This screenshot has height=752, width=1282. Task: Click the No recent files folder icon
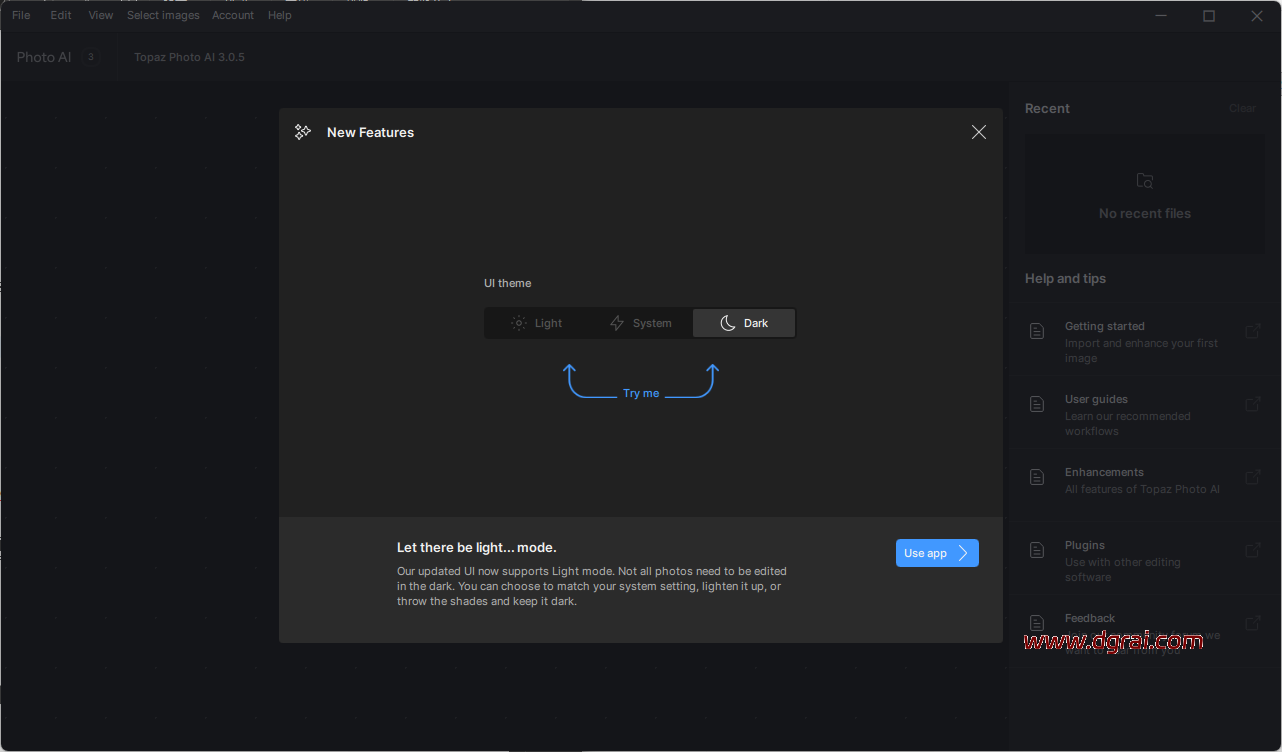pos(1145,181)
